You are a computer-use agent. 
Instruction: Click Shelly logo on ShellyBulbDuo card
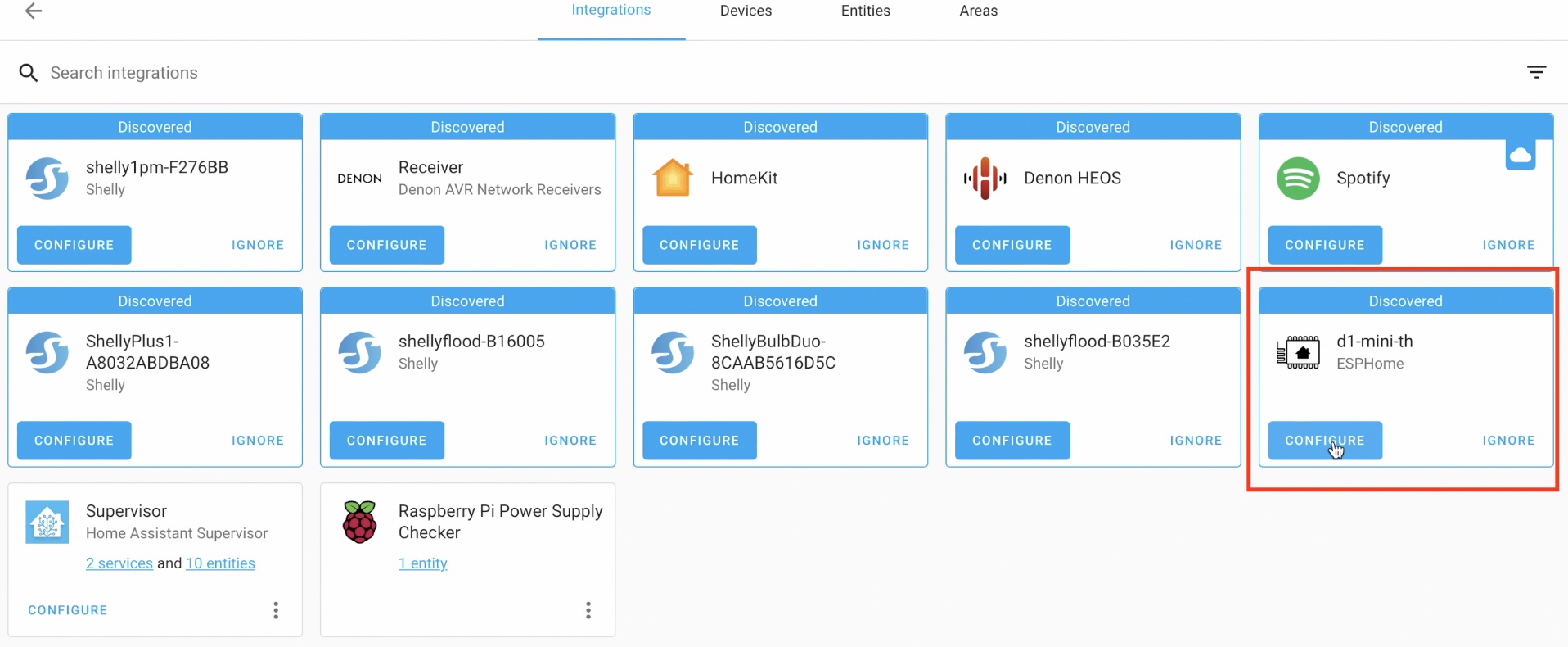[x=673, y=352]
